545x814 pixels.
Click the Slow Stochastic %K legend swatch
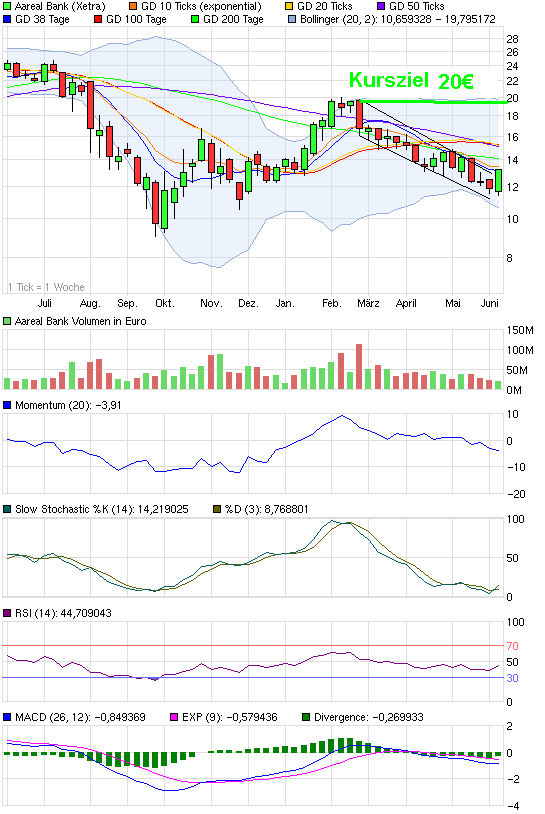click(x=7, y=509)
